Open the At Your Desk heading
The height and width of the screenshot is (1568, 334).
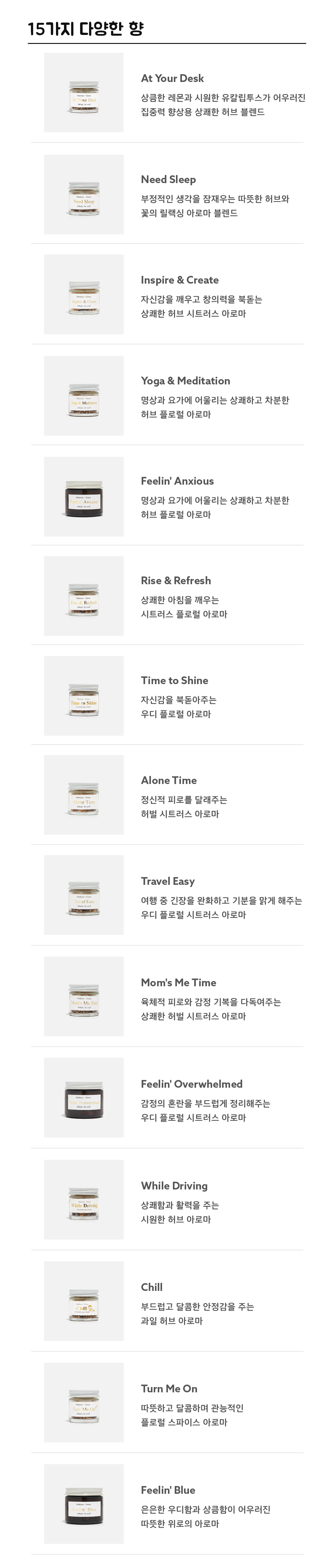172,79
